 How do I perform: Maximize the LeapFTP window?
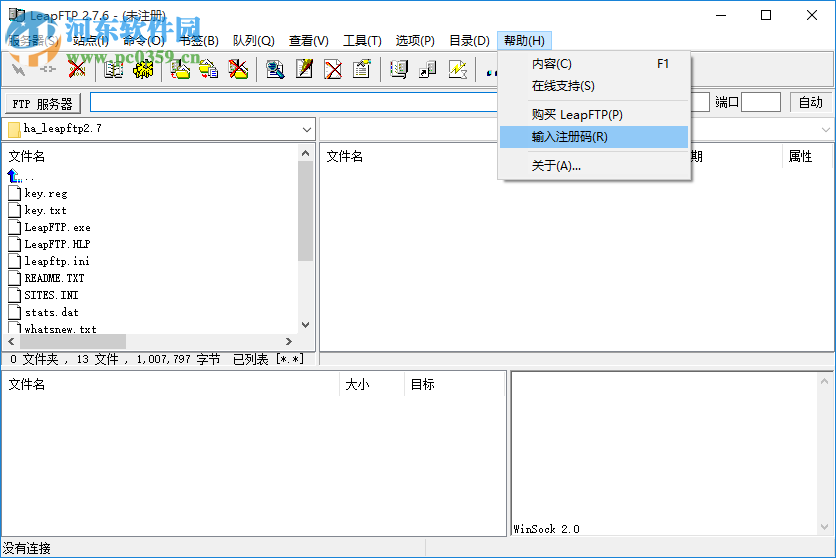[x=766, y=15]
